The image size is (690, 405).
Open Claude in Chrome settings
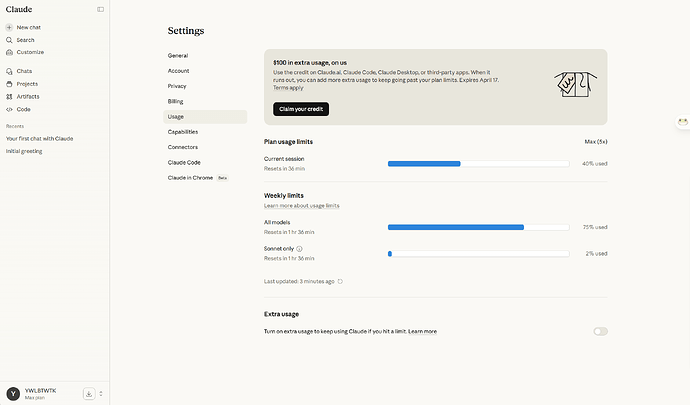(190, 178)
